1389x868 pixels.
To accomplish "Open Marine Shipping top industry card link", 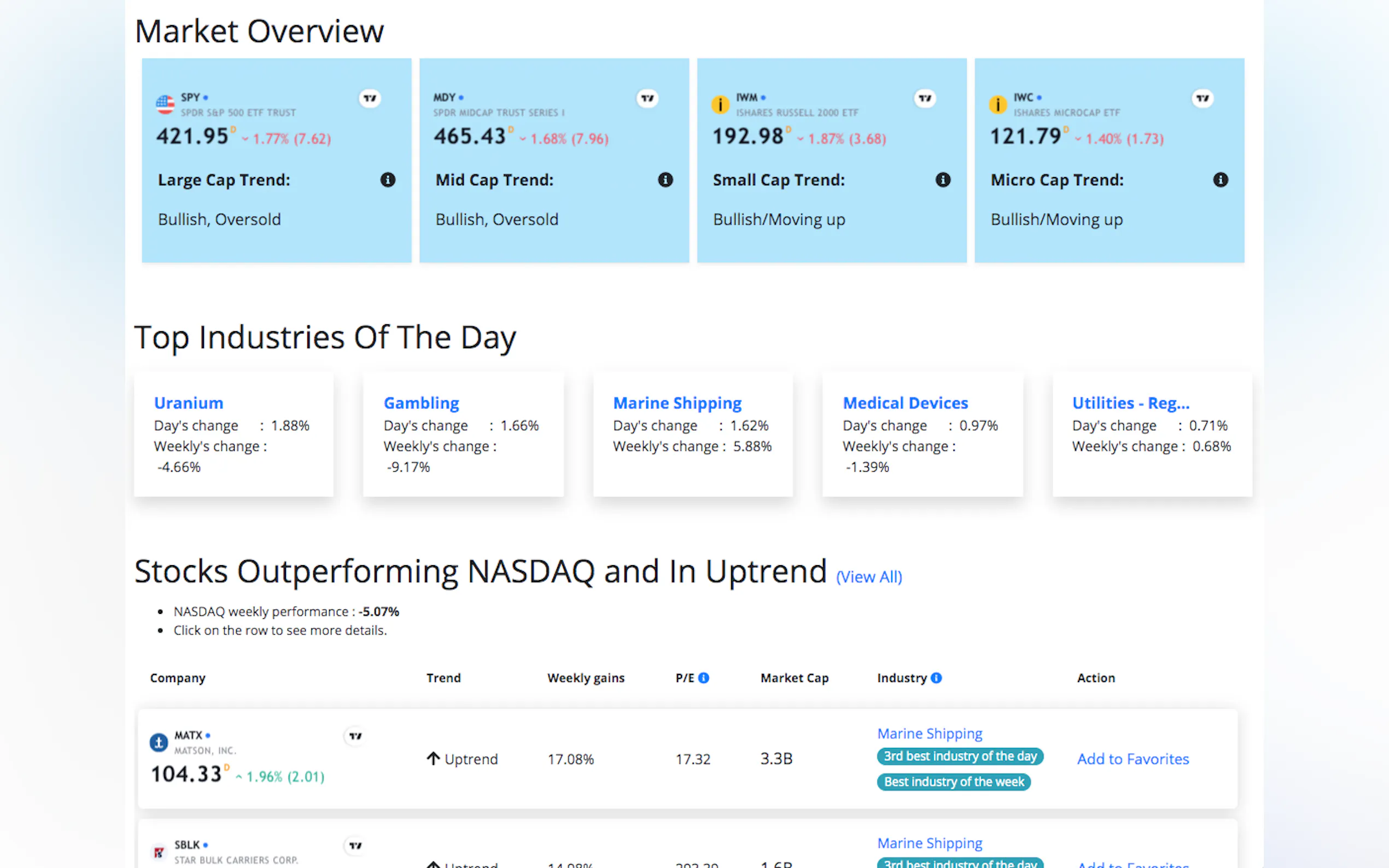I will [677, 403].
